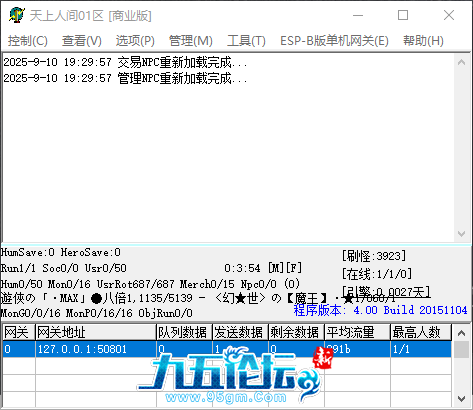Open the 控制(C) menu

point(28,41)
